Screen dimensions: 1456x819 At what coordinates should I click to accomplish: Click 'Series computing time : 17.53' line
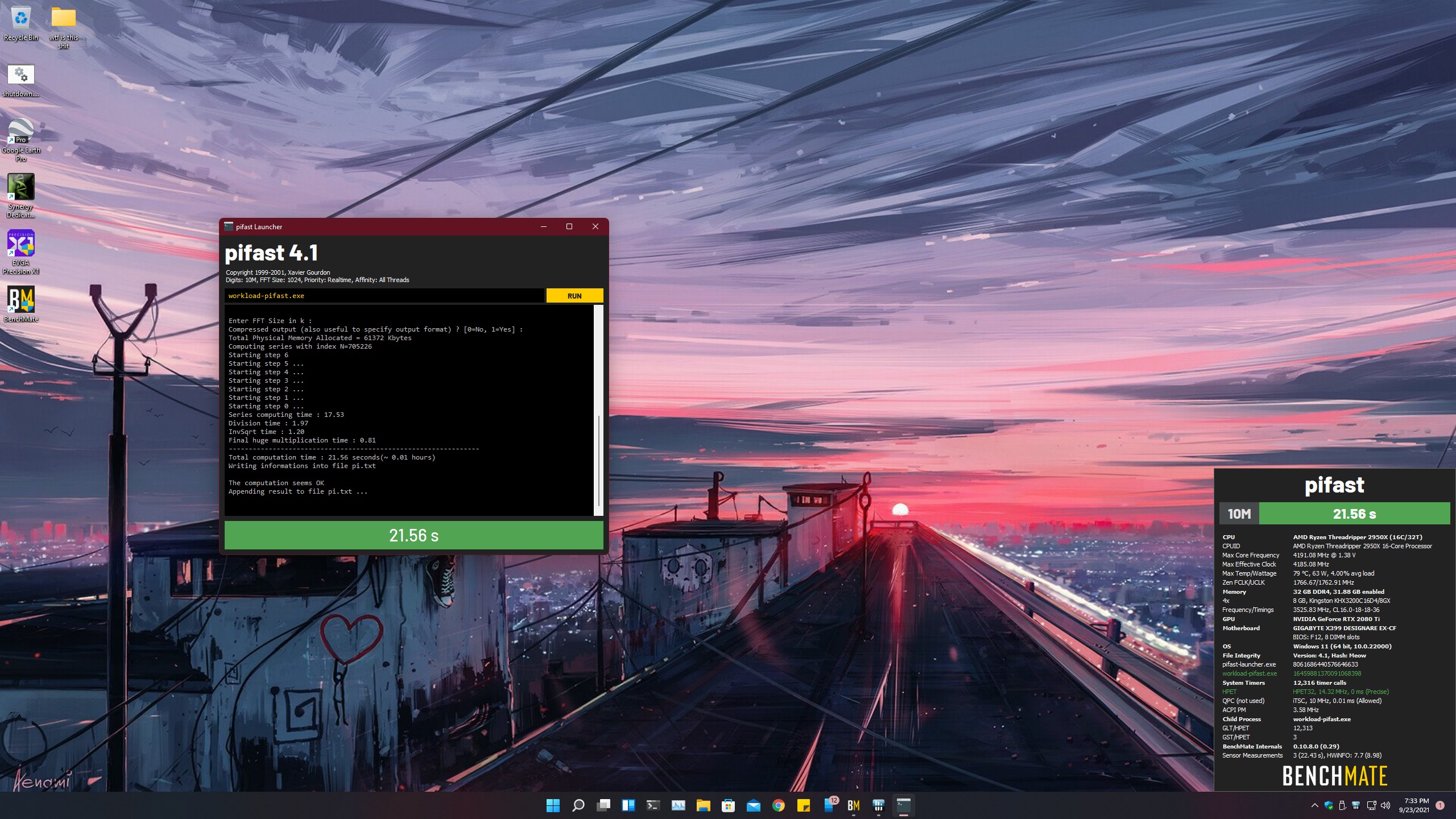(x=286, y=415)
